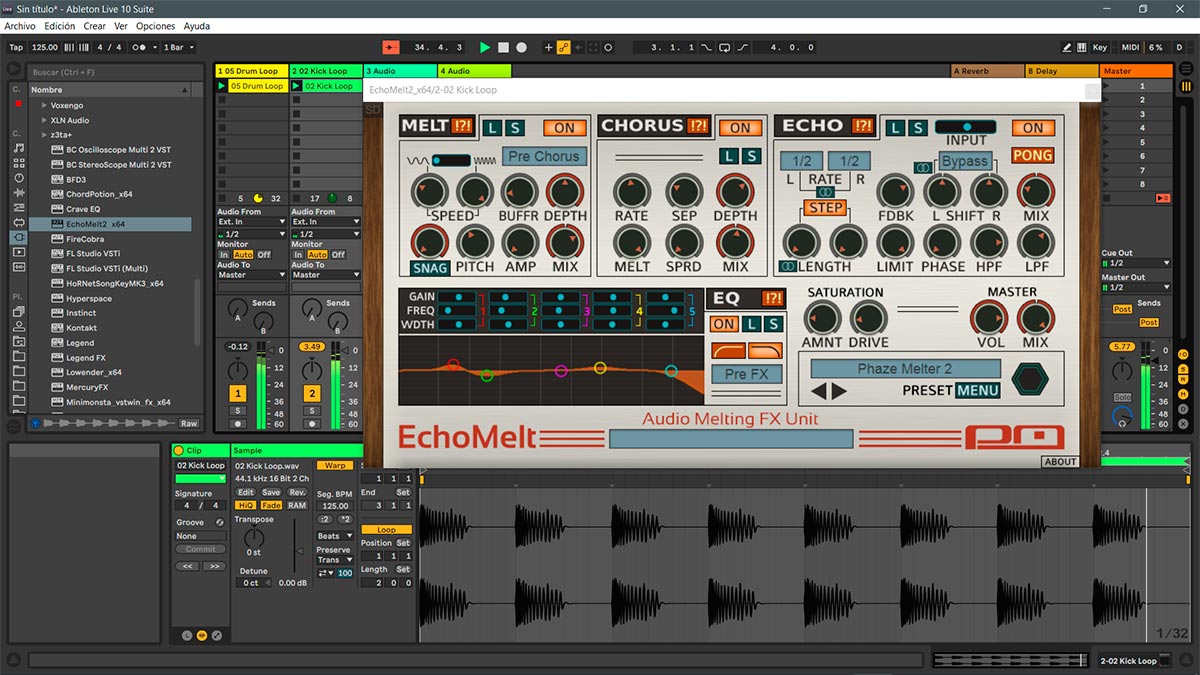Go to next preset with right arrow
This screenshot has height=675, width=1200.
pos(839,391)
